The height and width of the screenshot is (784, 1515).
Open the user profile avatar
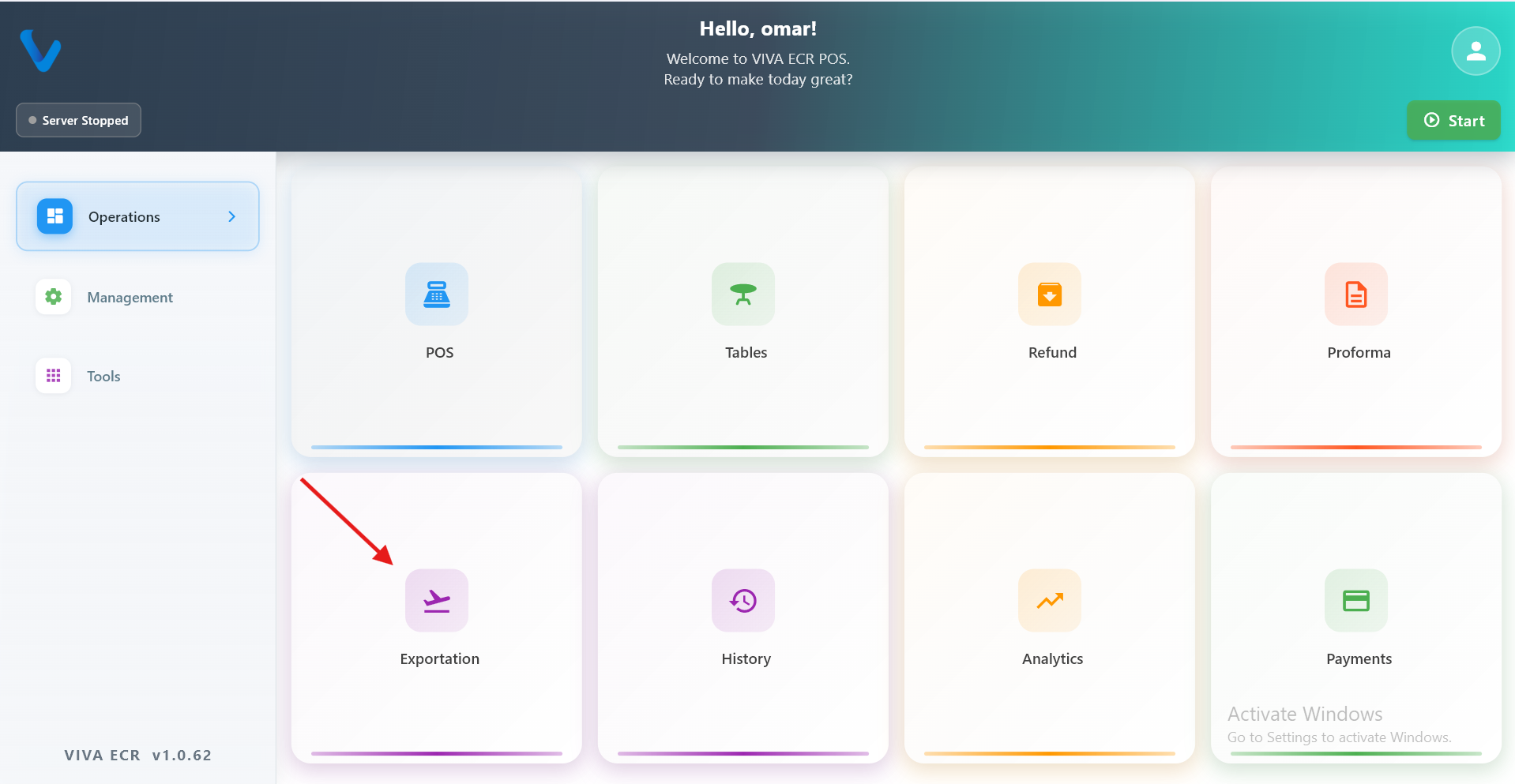click(1476, 51)
